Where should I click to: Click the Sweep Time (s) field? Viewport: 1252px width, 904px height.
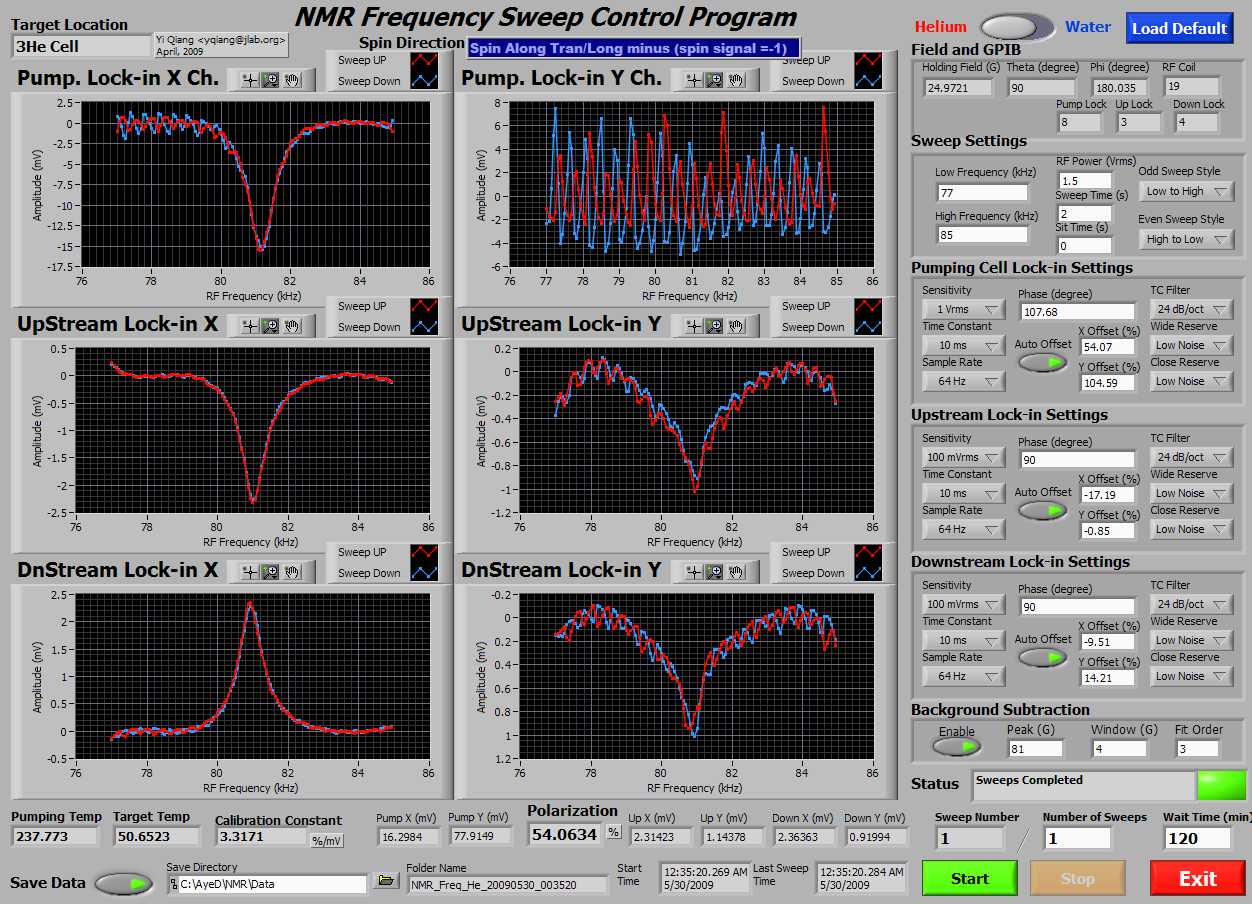(1085, 213)
